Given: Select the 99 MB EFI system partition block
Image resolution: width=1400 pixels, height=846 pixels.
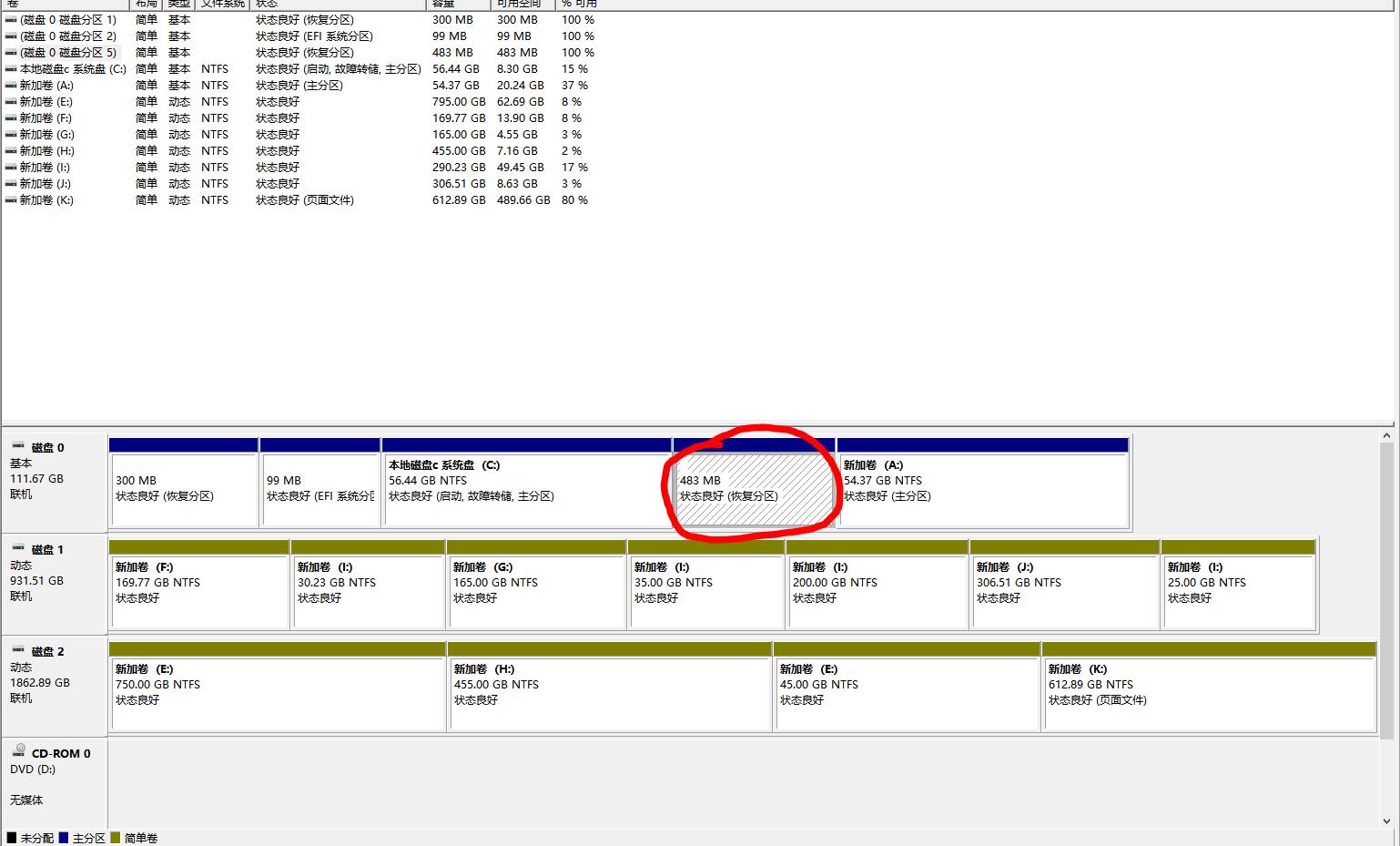Looking at the screenshot, I should pos(320,483).
